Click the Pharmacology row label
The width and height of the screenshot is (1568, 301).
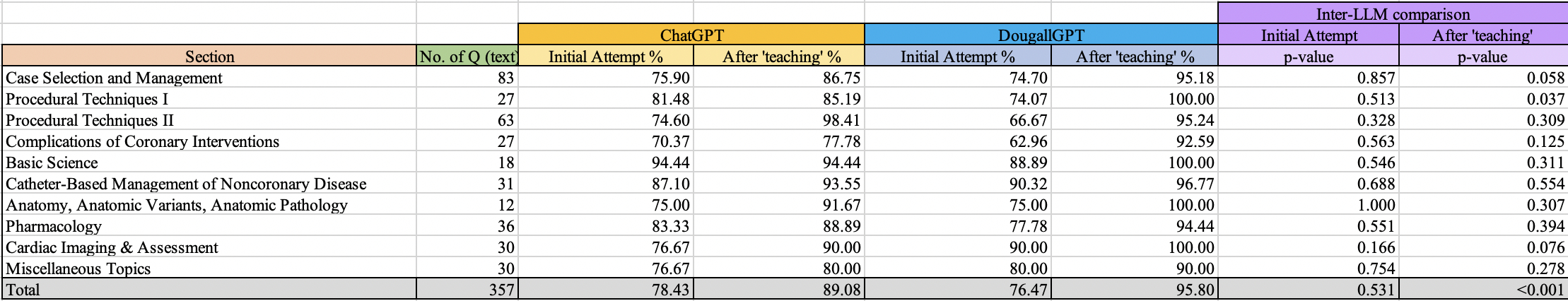click(x=54, y=226)
